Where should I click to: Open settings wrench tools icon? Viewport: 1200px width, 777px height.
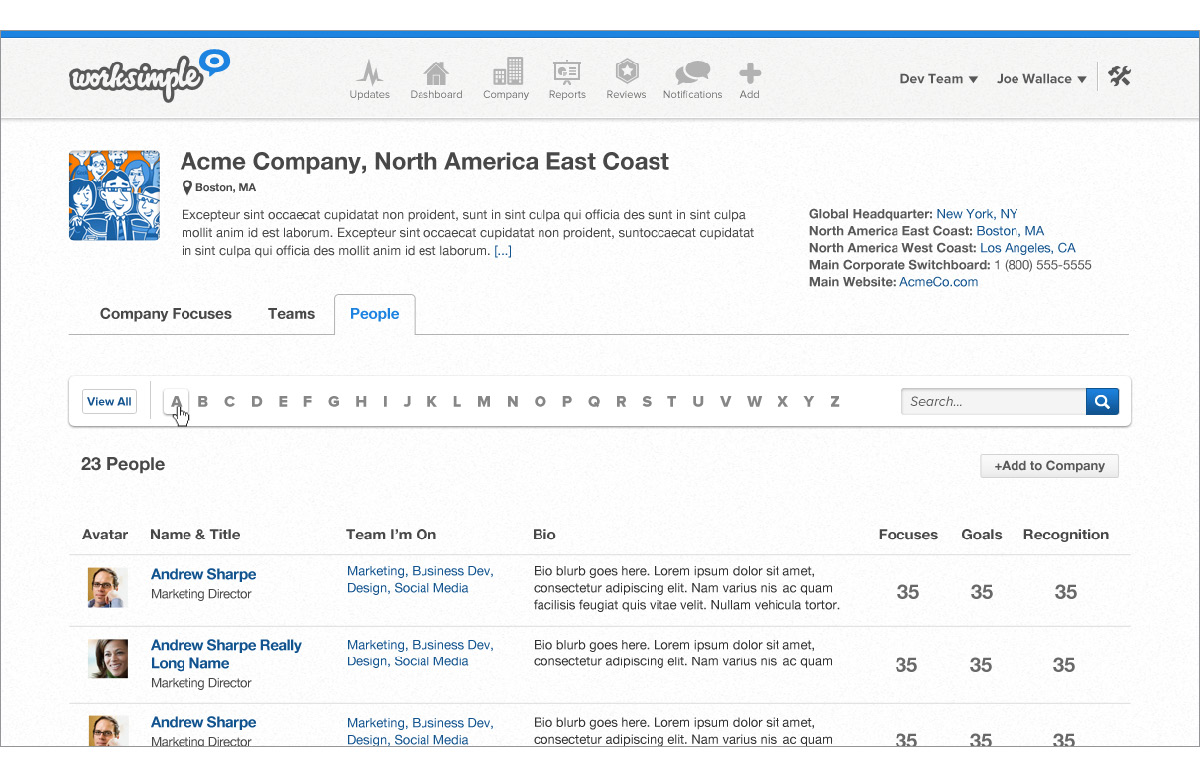[x=1119, y=77]
